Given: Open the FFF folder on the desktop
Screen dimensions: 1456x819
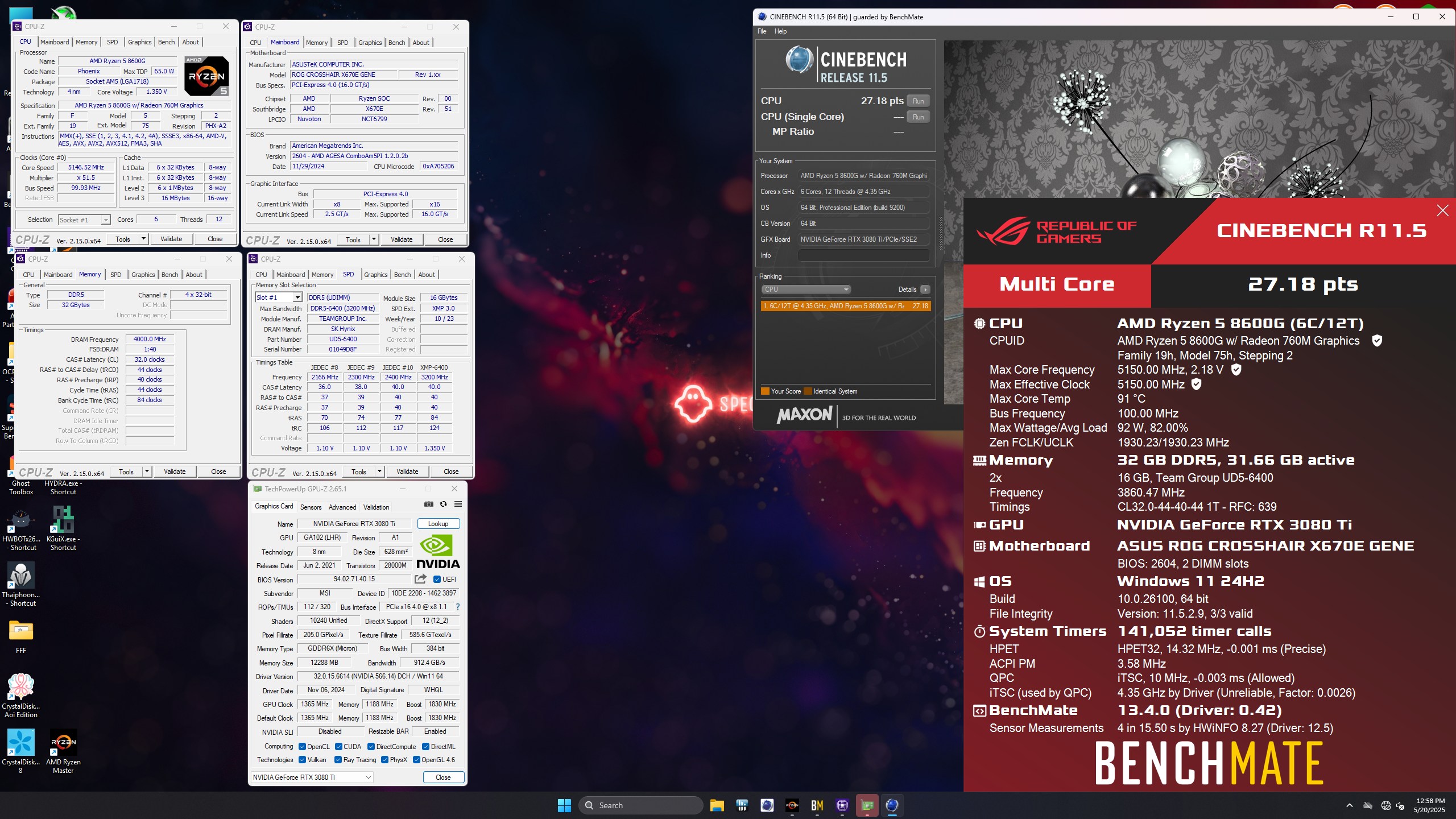Looking at the screenshot, I should point(21,637).
